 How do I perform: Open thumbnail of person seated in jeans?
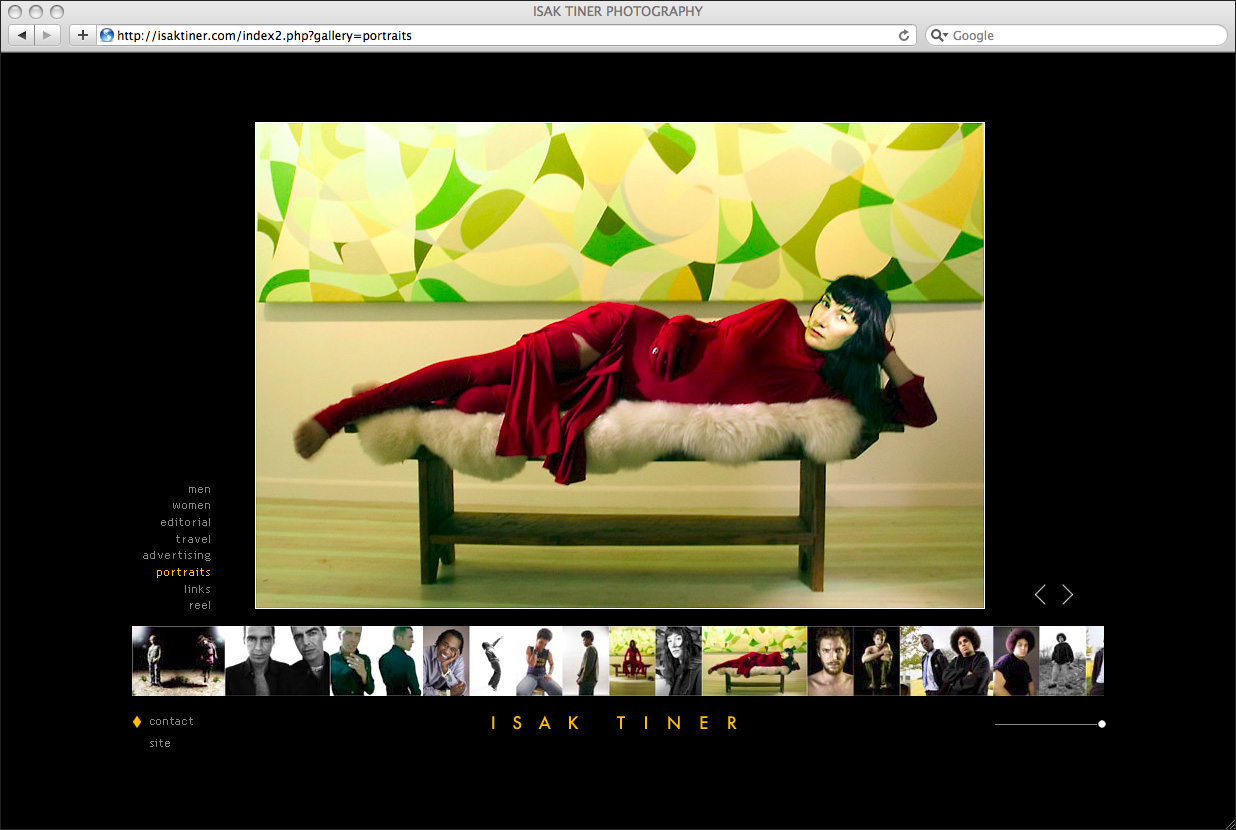point(539,661)
